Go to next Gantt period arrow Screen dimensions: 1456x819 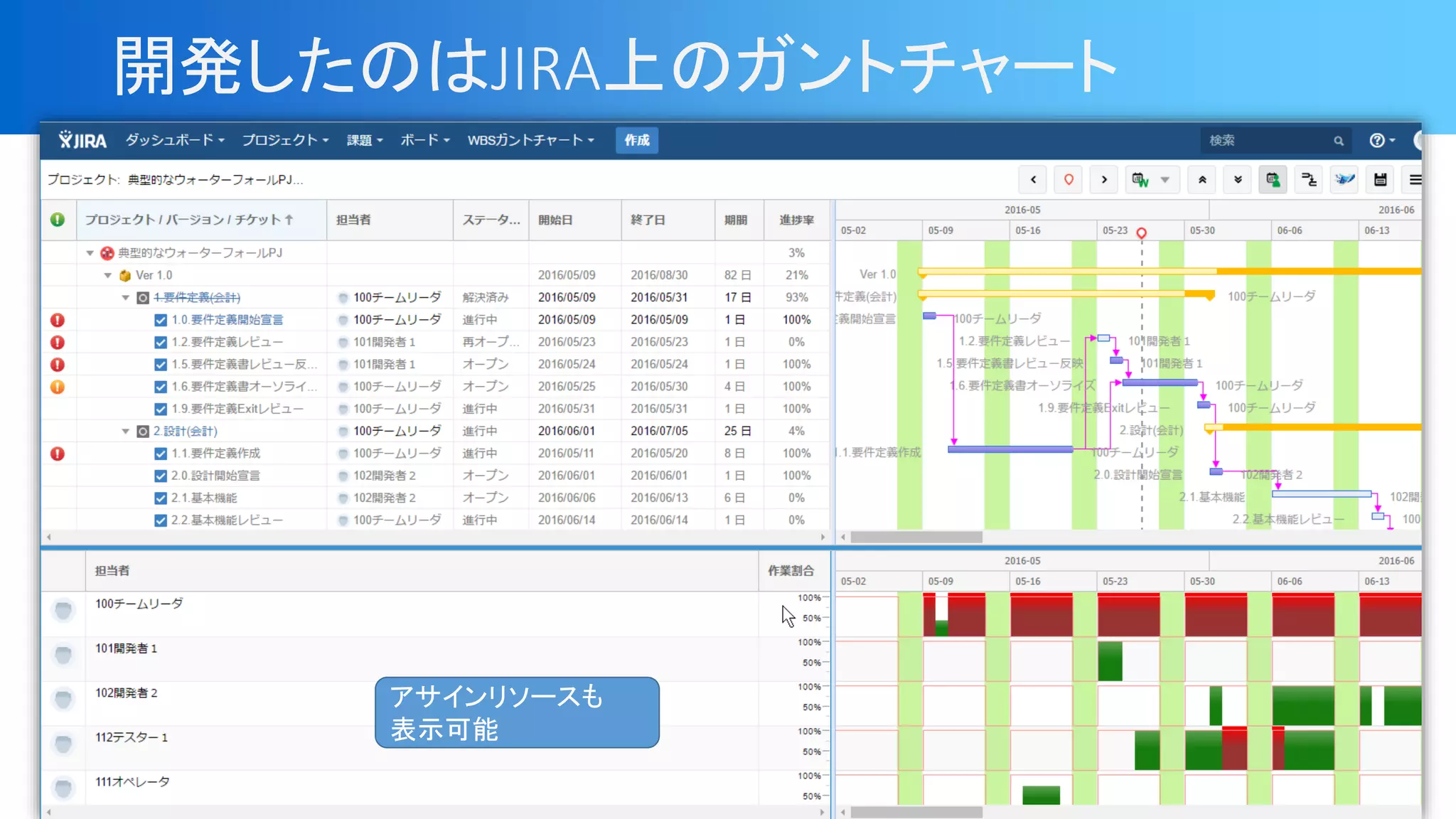1104,180
